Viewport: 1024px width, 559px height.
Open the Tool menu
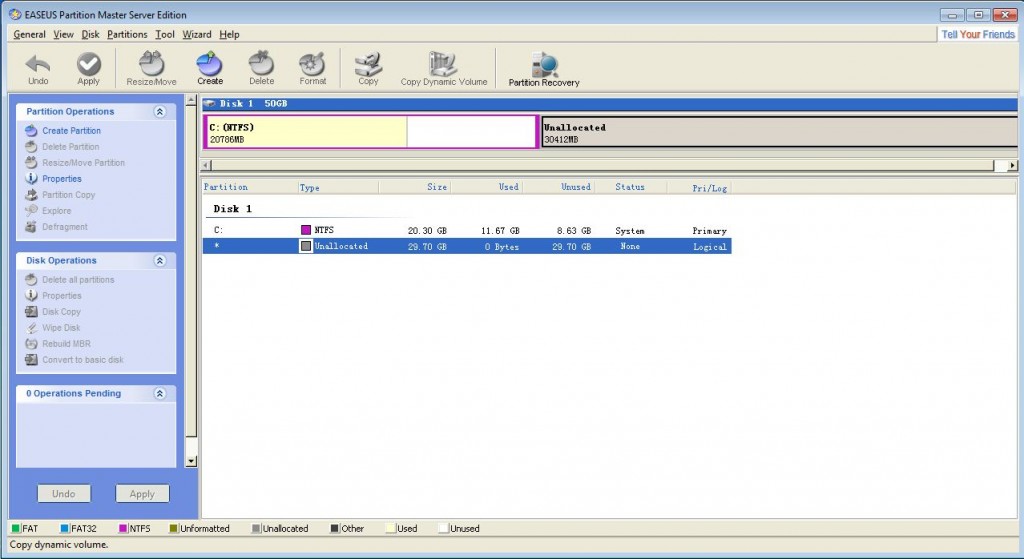165,35
